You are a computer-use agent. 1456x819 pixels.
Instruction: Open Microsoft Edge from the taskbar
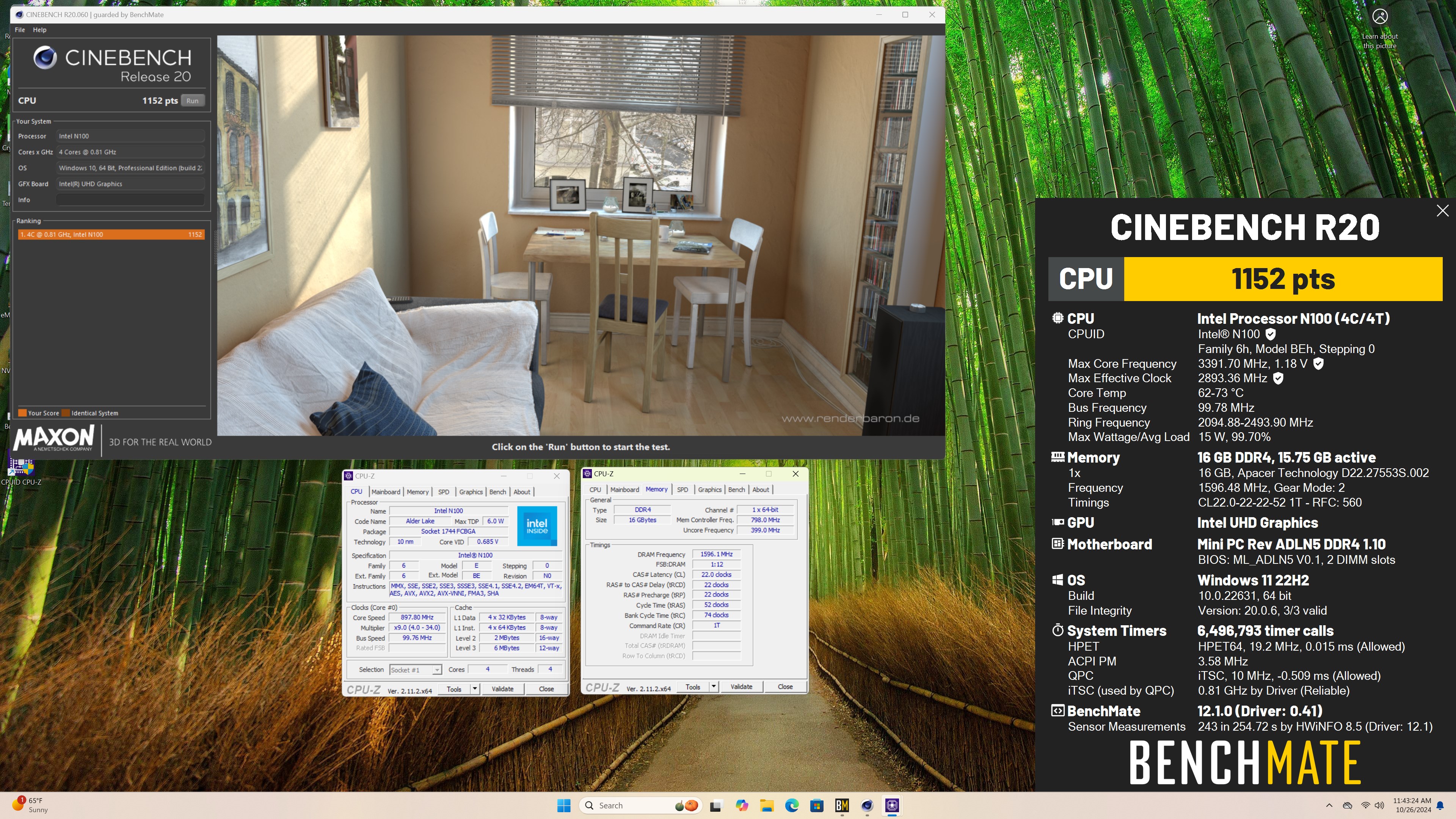coord(791,805)
